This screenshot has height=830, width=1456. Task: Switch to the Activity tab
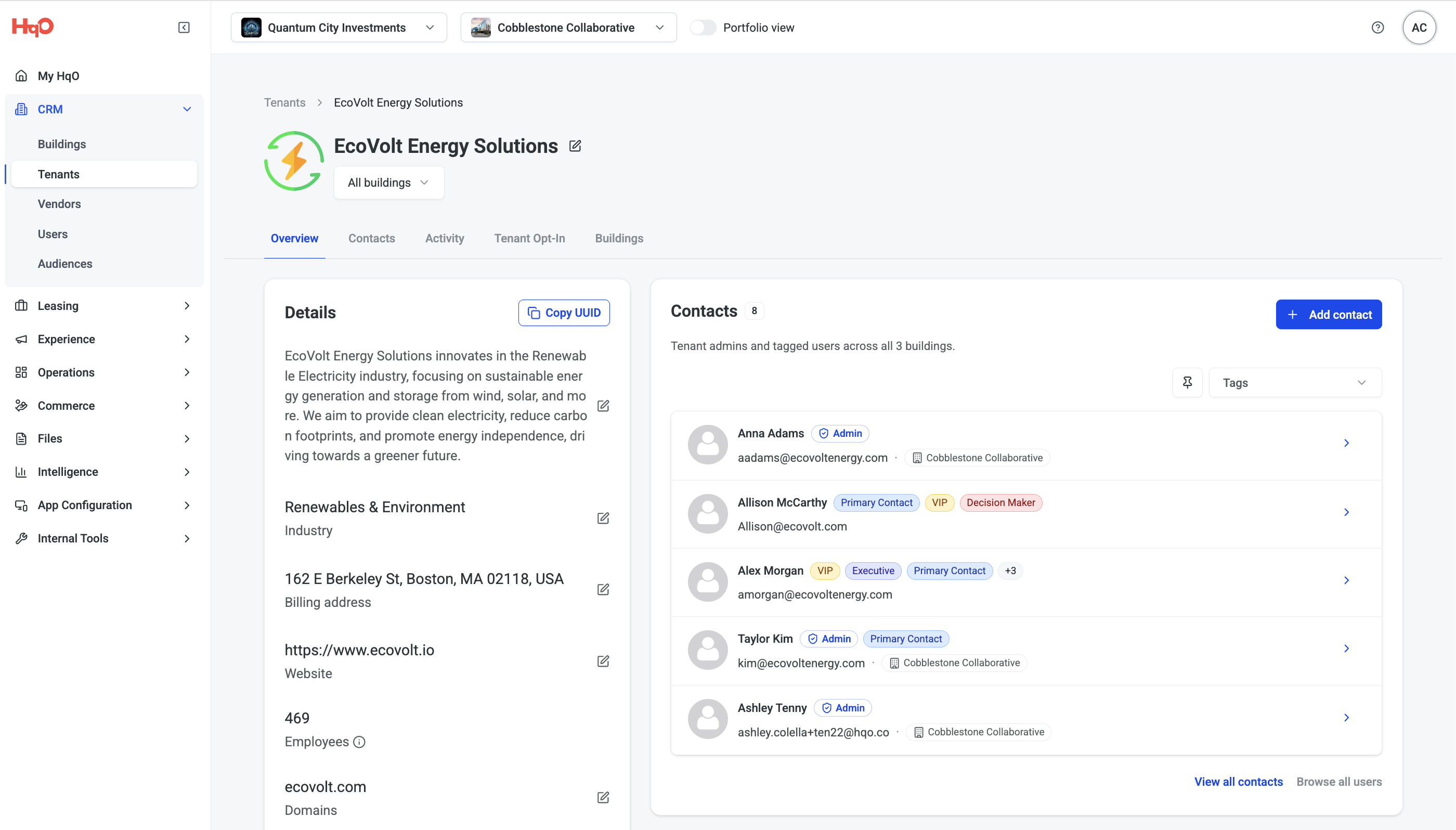click(445, 238)
